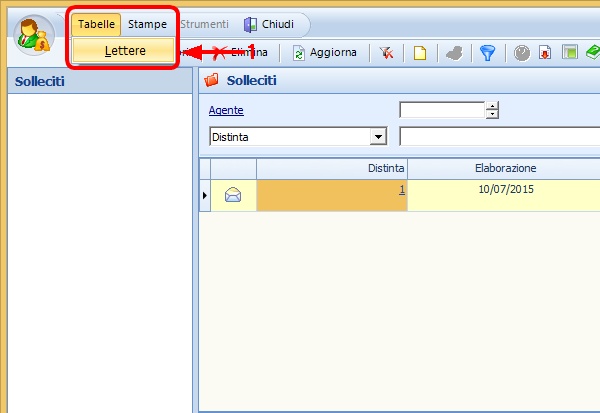600x413 pixels.
Task: Expand the Distinta dropdown list
Action: click(x=378, y=136)
